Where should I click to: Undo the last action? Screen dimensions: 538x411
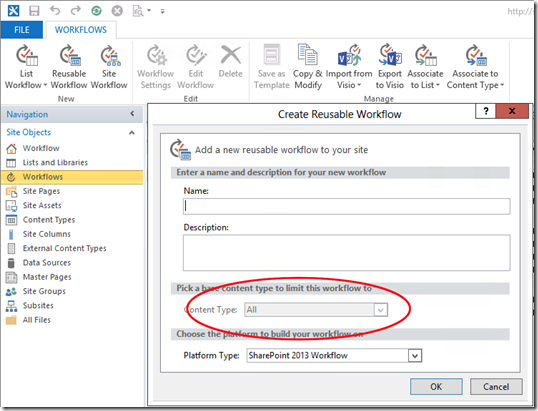[x=55, y=11]
